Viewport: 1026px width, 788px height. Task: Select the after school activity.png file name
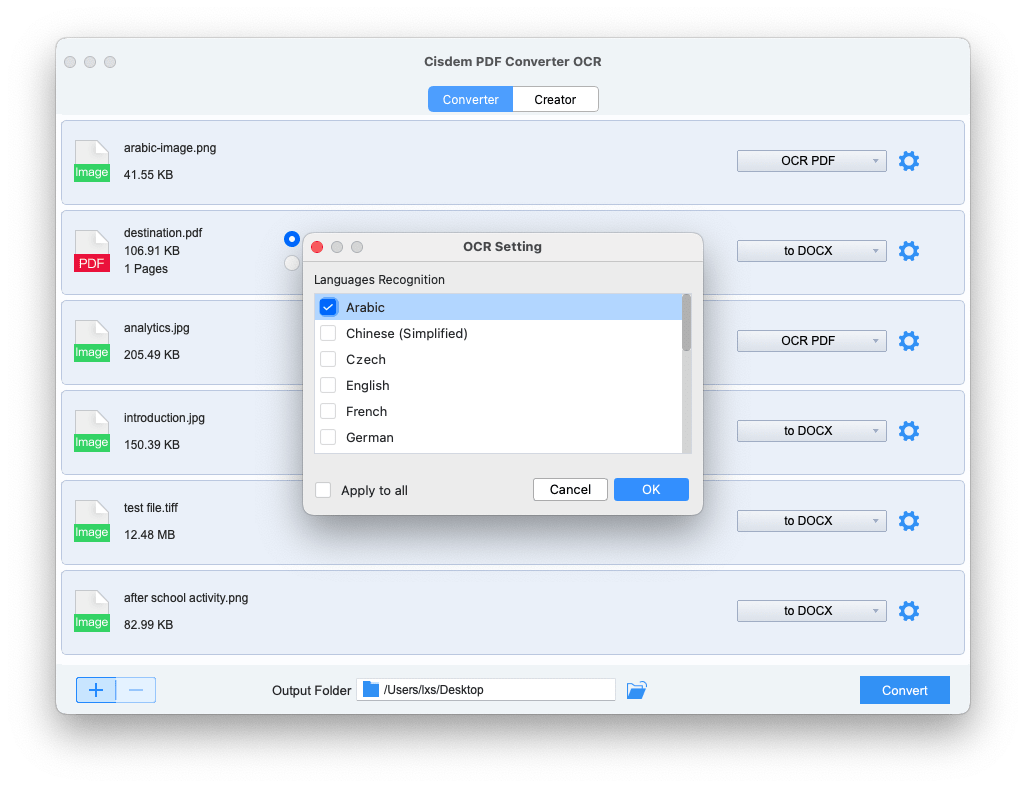pyautogui.click(x=186, y=598)
